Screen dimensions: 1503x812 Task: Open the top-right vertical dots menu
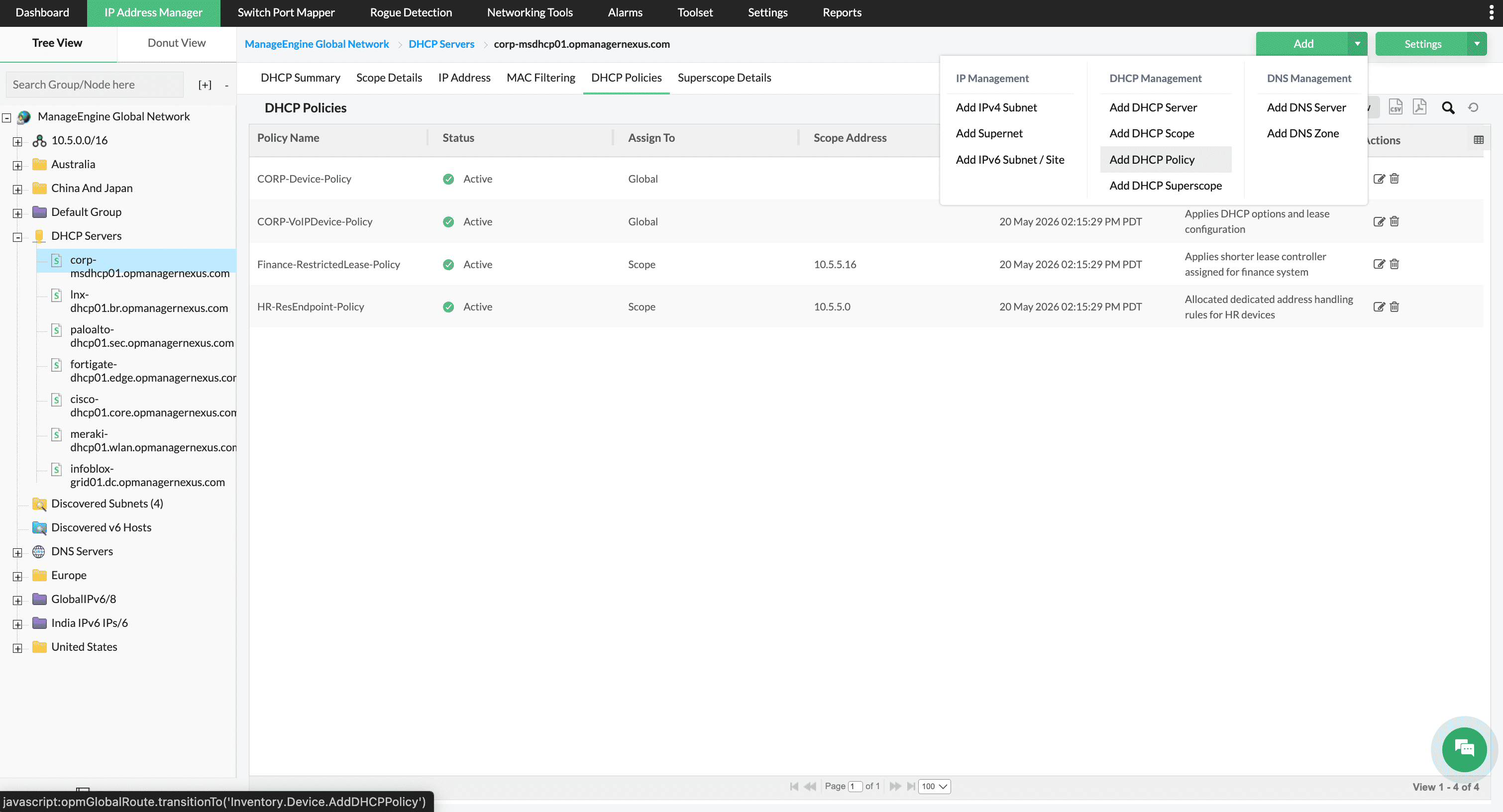pos(1492,13)
